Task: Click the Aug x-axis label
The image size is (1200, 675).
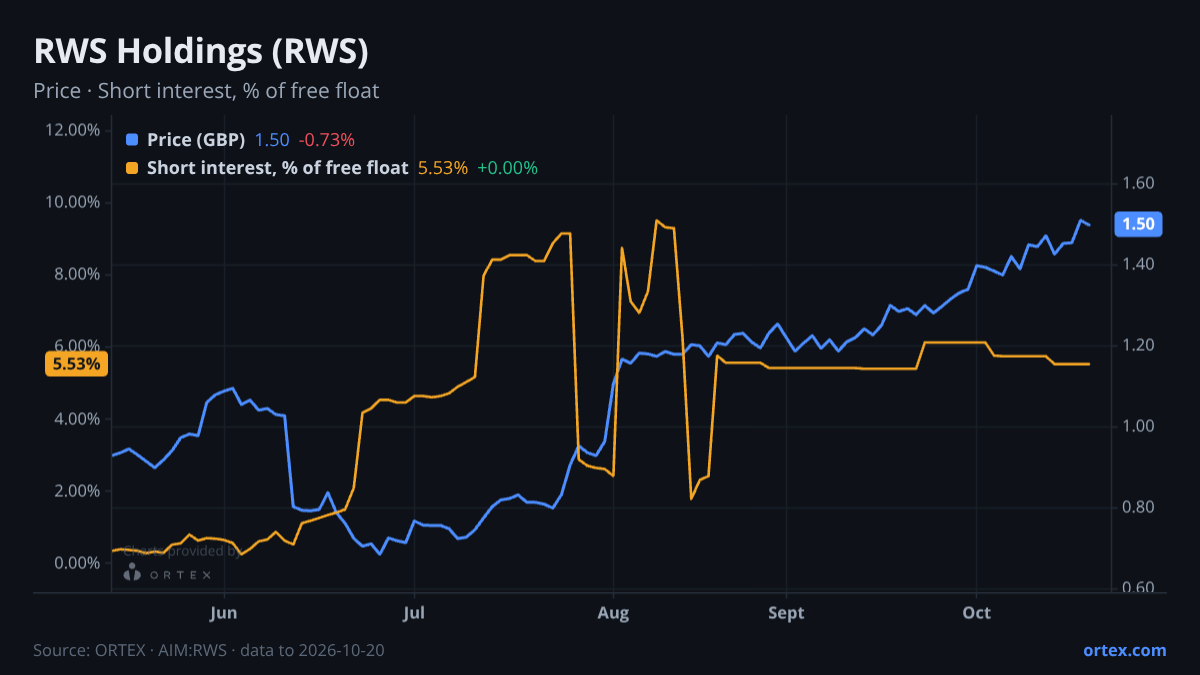Action: tap(613, 613)
